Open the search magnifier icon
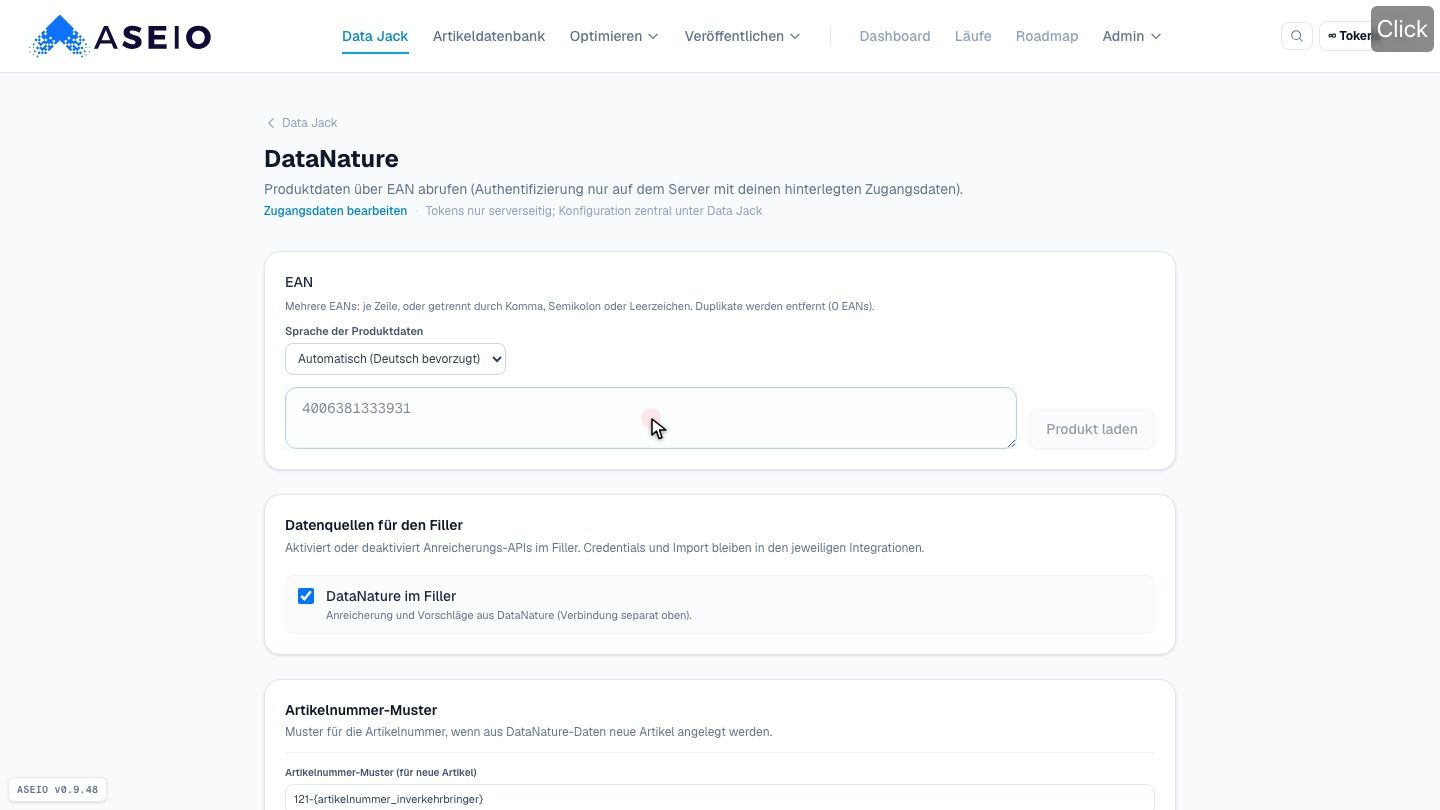Viewport: 1440px width, 810px height. click(x=1297, y=36)
